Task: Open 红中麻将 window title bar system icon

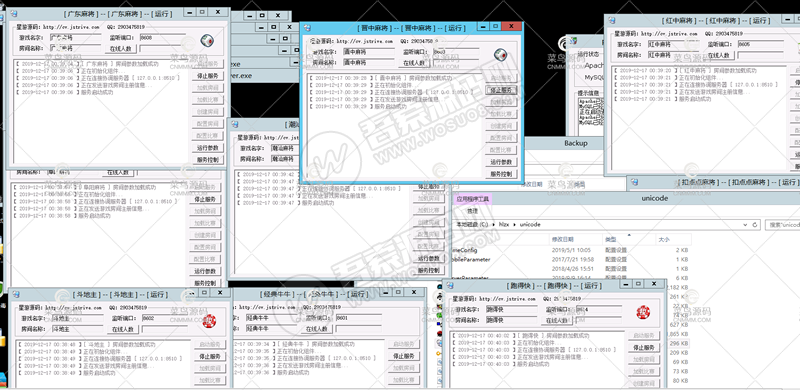Action: [x=611, y=20]
